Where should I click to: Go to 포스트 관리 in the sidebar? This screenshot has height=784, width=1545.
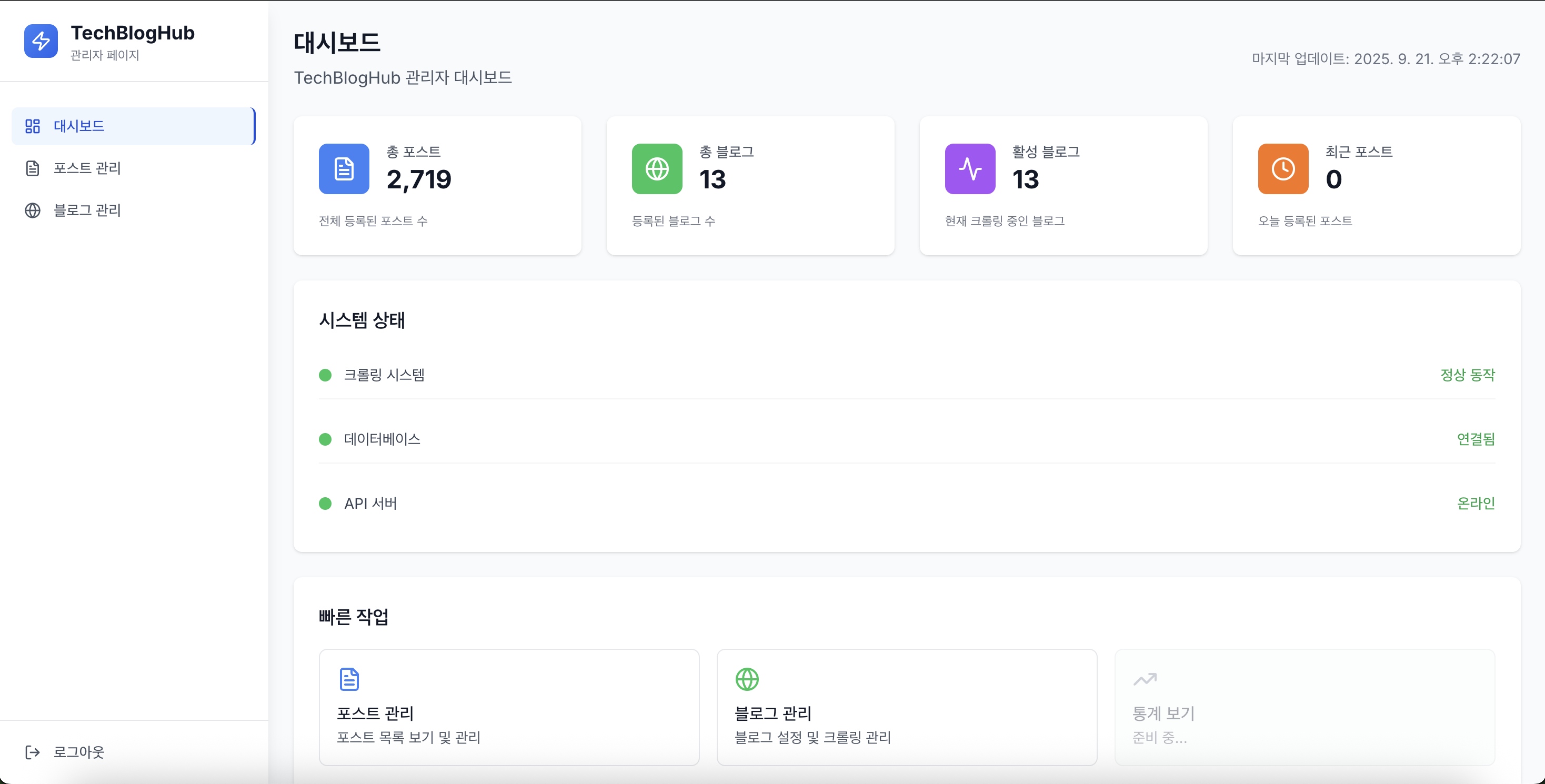point(133,168)
